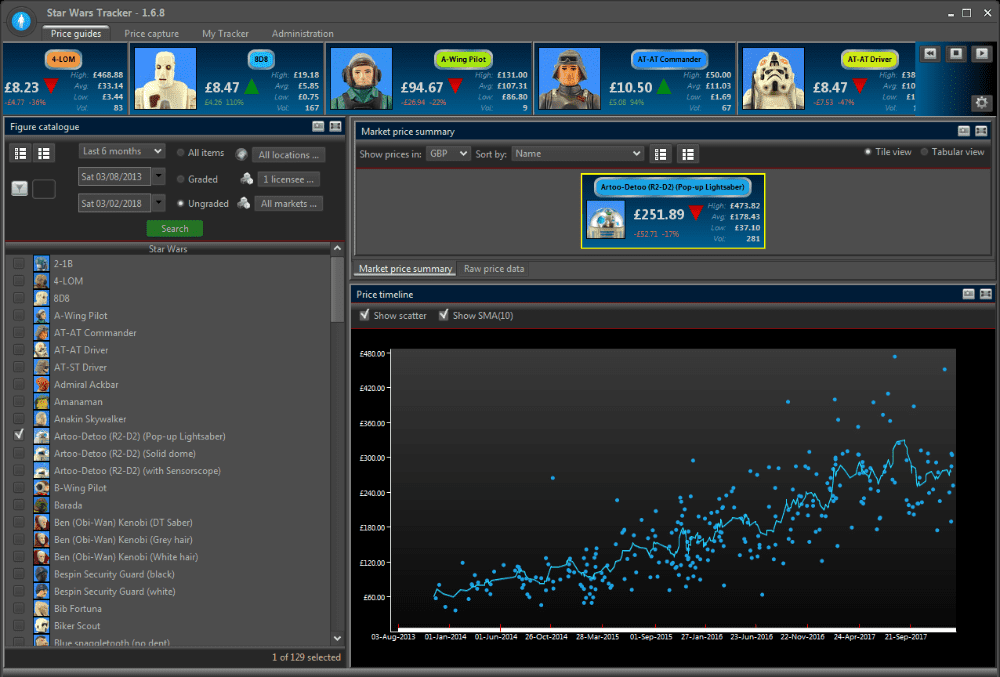Tick the B-Wing Pilot checkbox
The height and width of the screenshot is (677, 1000).
click(19, 488)
